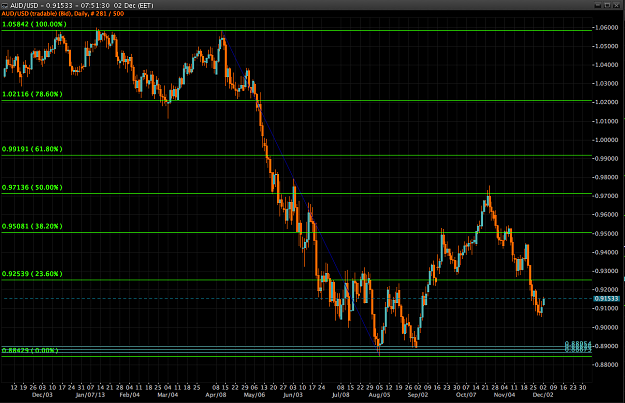The height and width of the screenshot is (403, 625).
Task: Click the 0.91000 price axis label
Action: tap(606, 309)
